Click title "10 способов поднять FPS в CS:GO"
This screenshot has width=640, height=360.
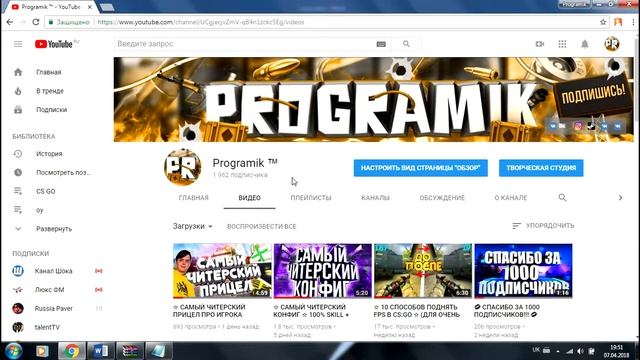point(417,311)
